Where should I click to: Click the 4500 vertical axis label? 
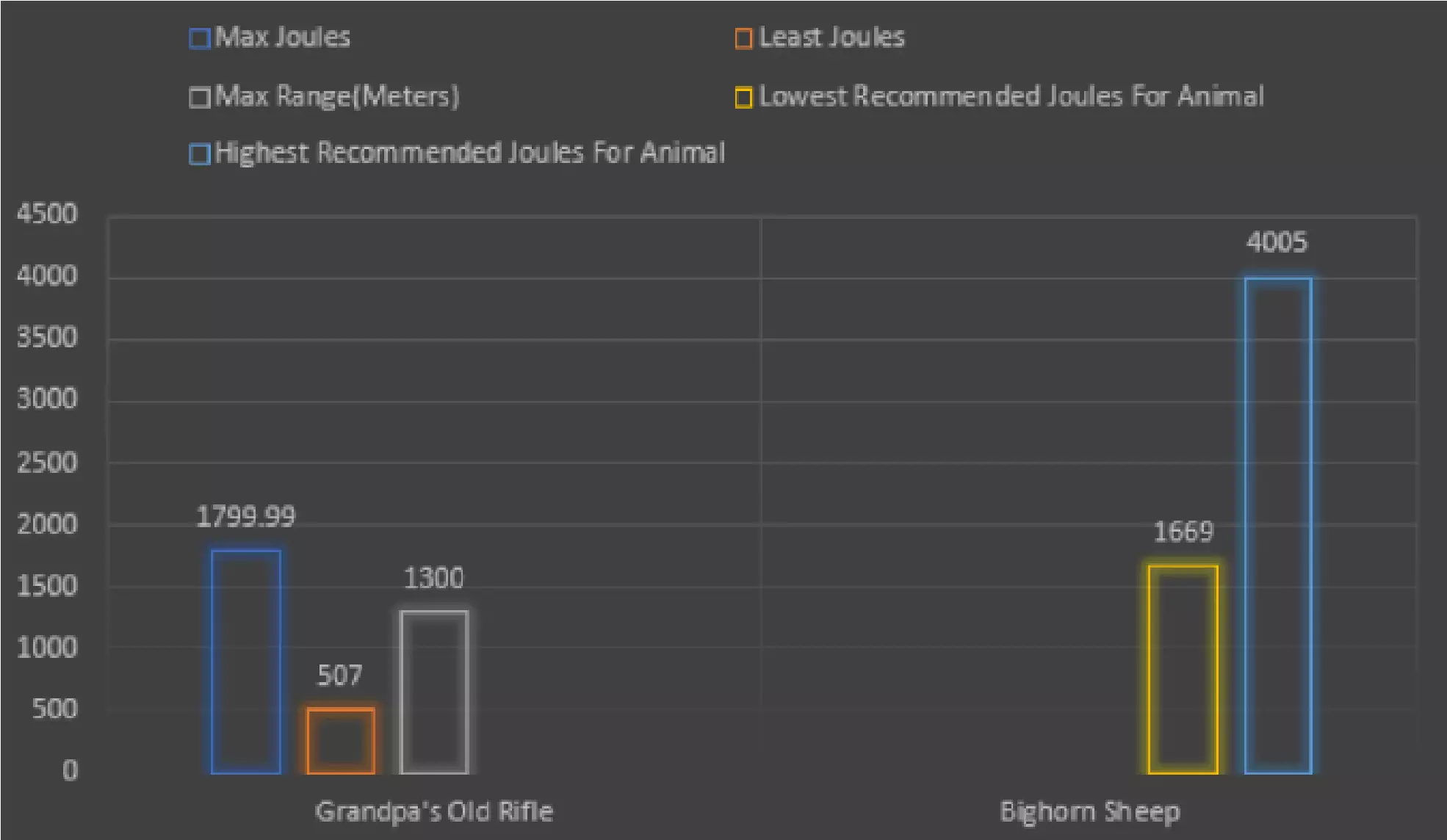pyautogui.click(x=47, y=214)
